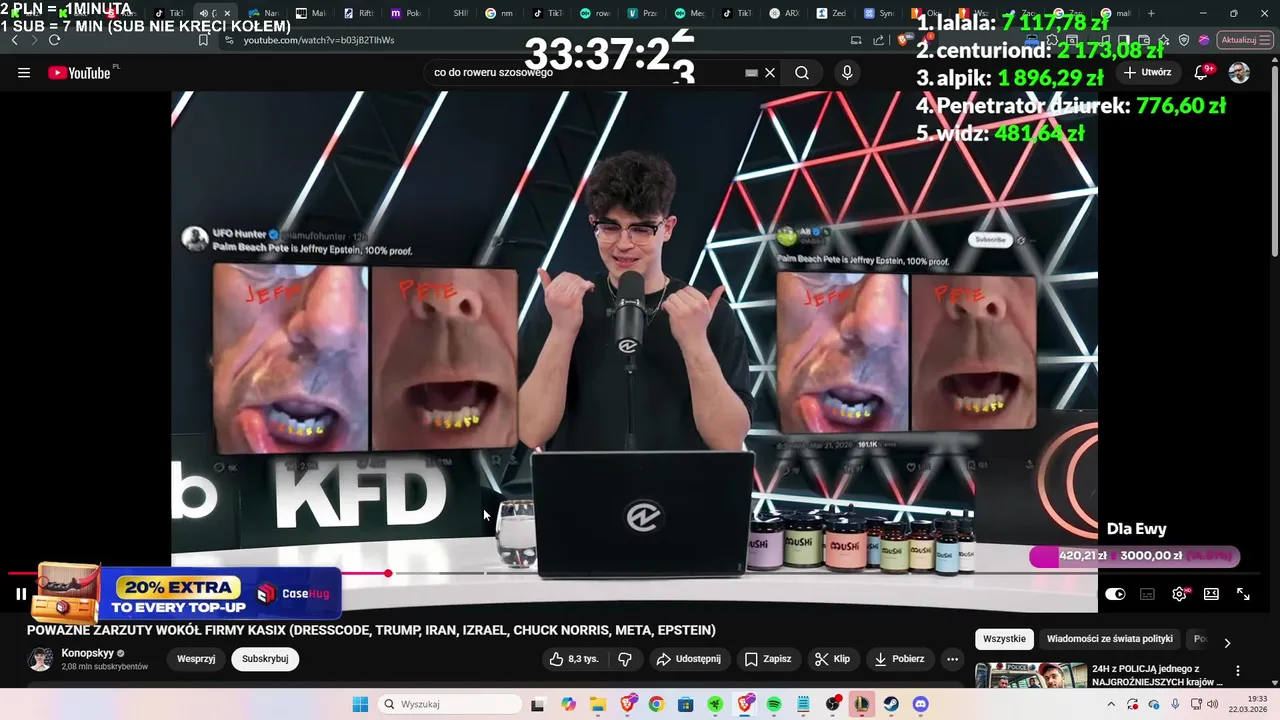Open Razer app from the taskbar
1280x720 pixels.
click(x=716, y=704)
